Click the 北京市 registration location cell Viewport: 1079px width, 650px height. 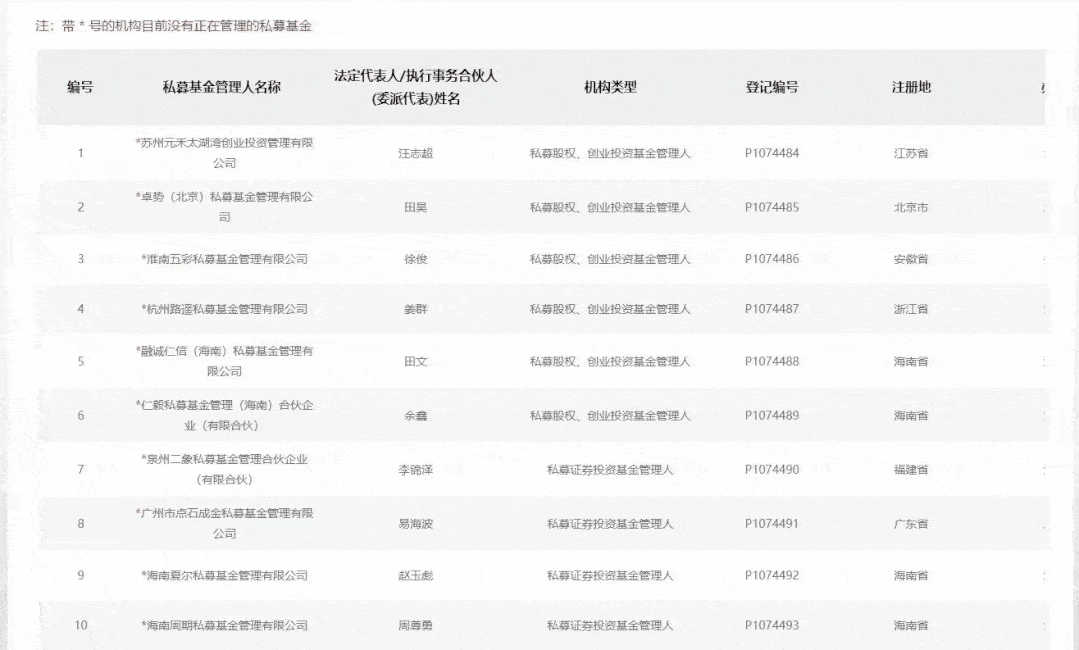(911, 207)
